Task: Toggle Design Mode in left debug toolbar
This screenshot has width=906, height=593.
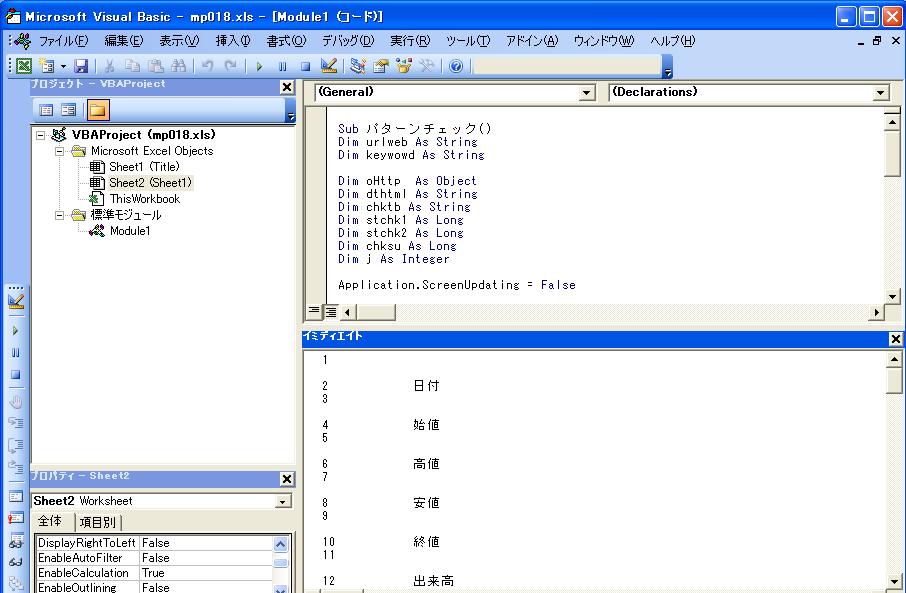Action: [16, 301]
